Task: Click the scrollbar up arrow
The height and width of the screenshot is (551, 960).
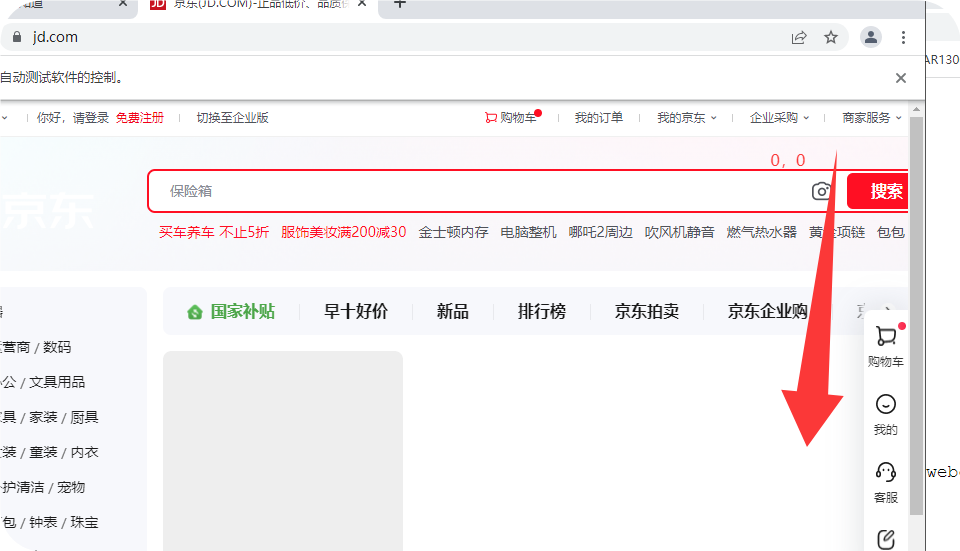Action: pos(916,110)
